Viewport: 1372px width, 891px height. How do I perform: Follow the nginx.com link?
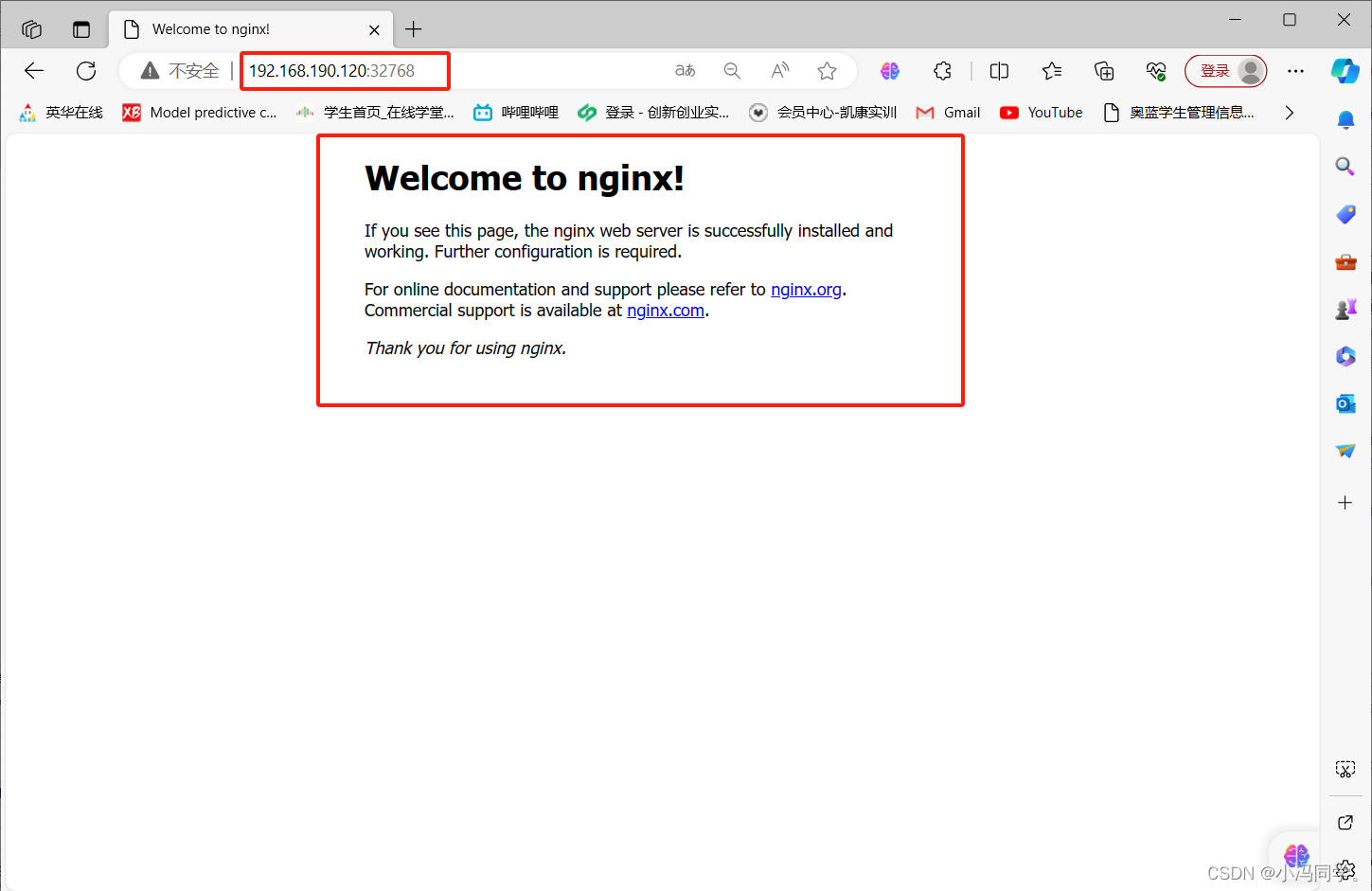pos(666,311)
